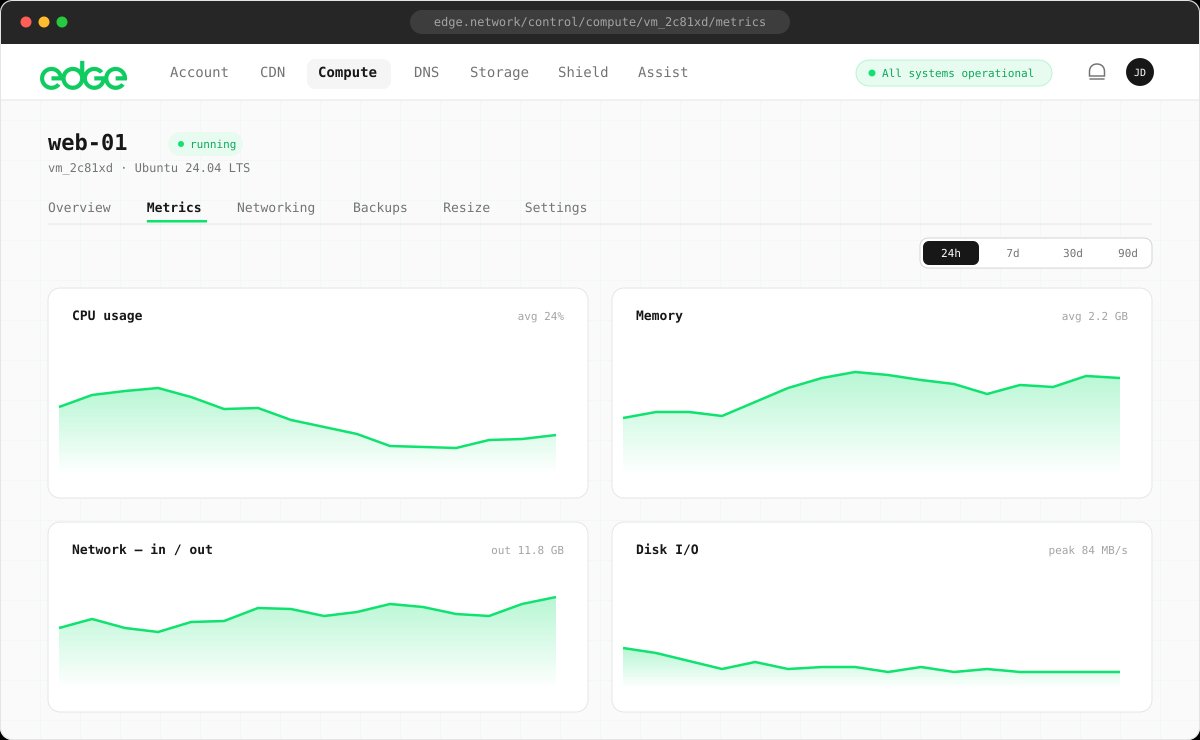Close the browser window with the red button

point(26,22)
